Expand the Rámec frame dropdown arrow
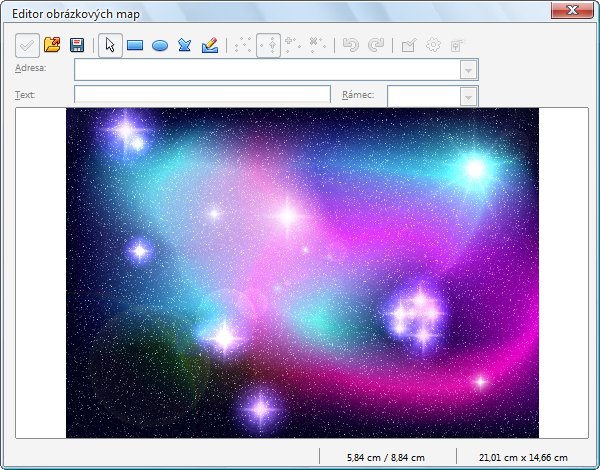600x470 pixels. pyautogui.click(x=469, y=97)
